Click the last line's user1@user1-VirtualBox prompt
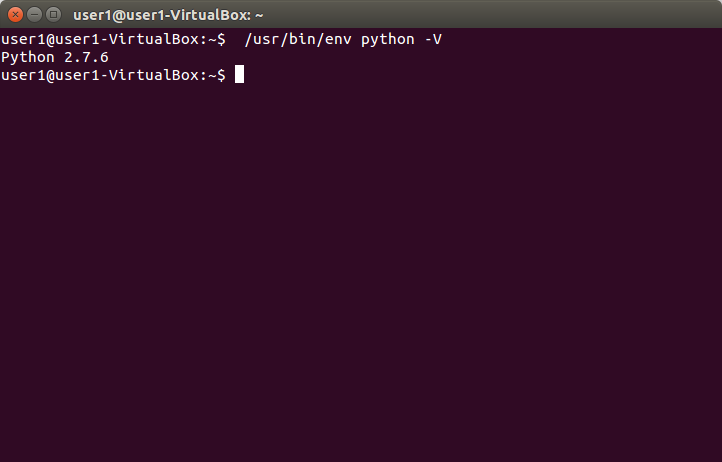Screen dimensions: 722x462 [100, 75]
